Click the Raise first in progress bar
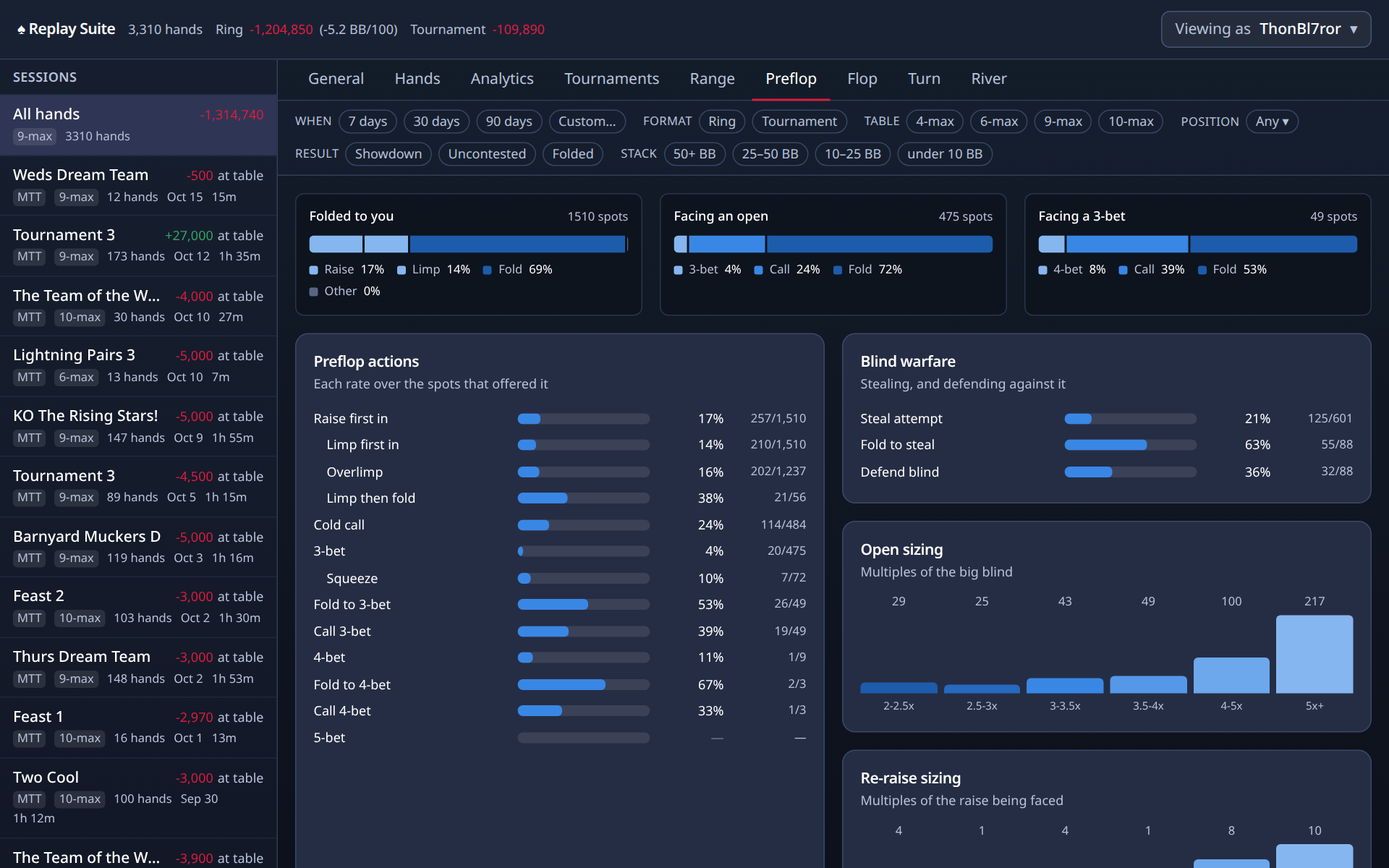Image resolution: width=1389 pixels, height=868 pixels. [x=583, y=419]
